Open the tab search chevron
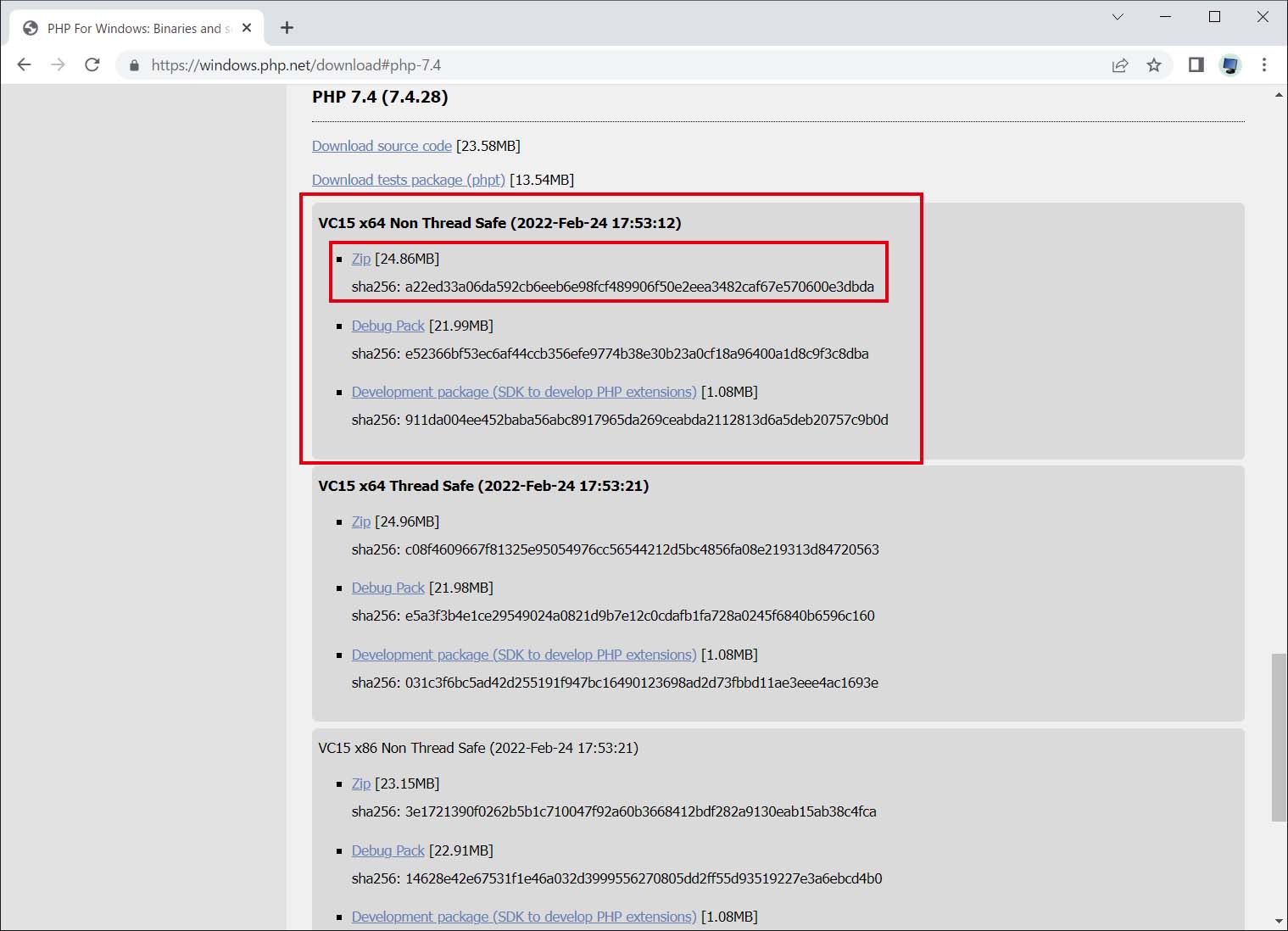 click(1118, 17)
